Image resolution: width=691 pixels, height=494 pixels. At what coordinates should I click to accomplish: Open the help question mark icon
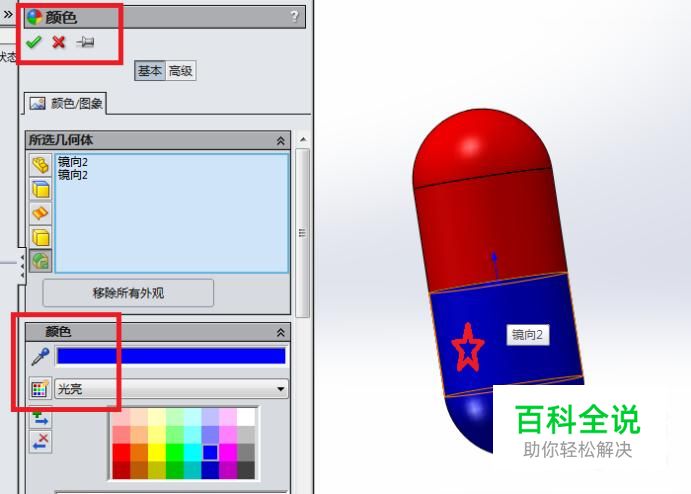(294, 17)
